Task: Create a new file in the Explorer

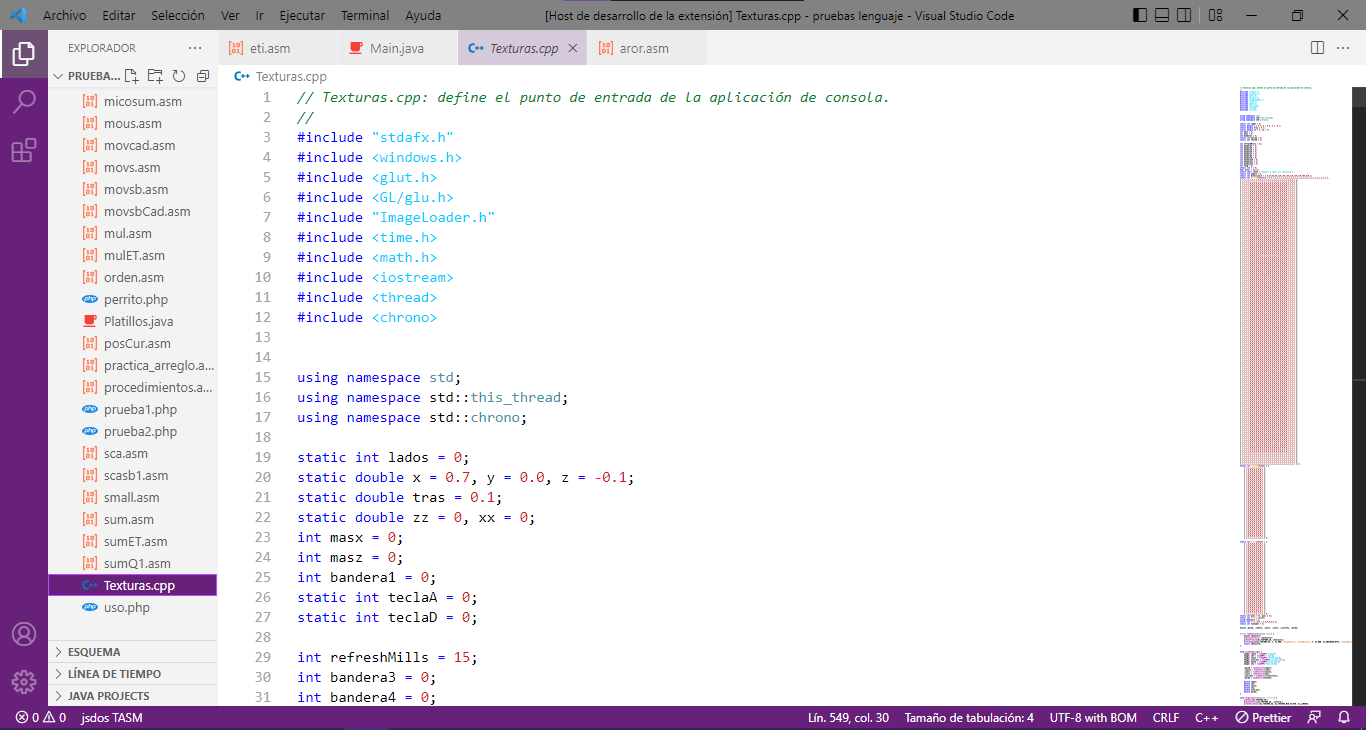Action: coord(131,75)
